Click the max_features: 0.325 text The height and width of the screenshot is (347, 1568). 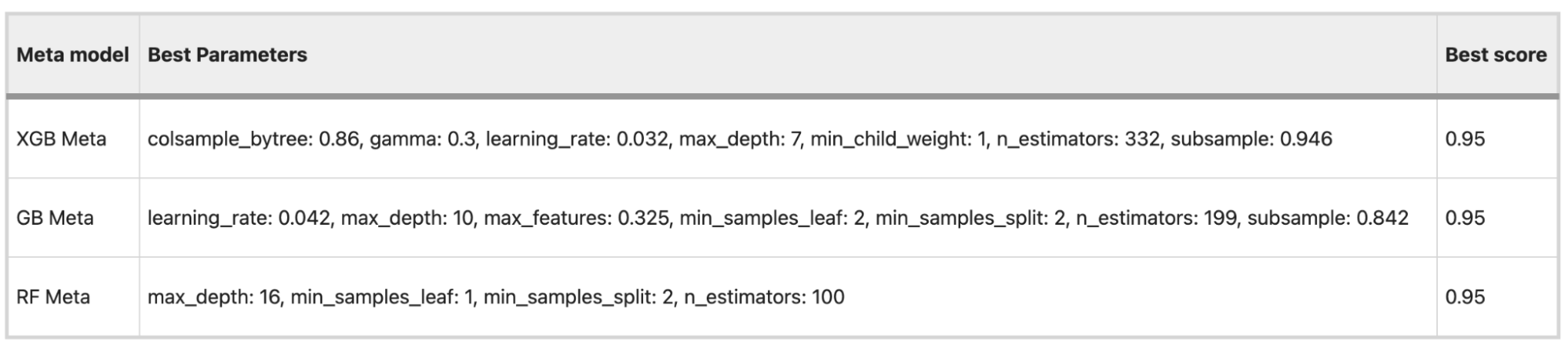[576, 218]
